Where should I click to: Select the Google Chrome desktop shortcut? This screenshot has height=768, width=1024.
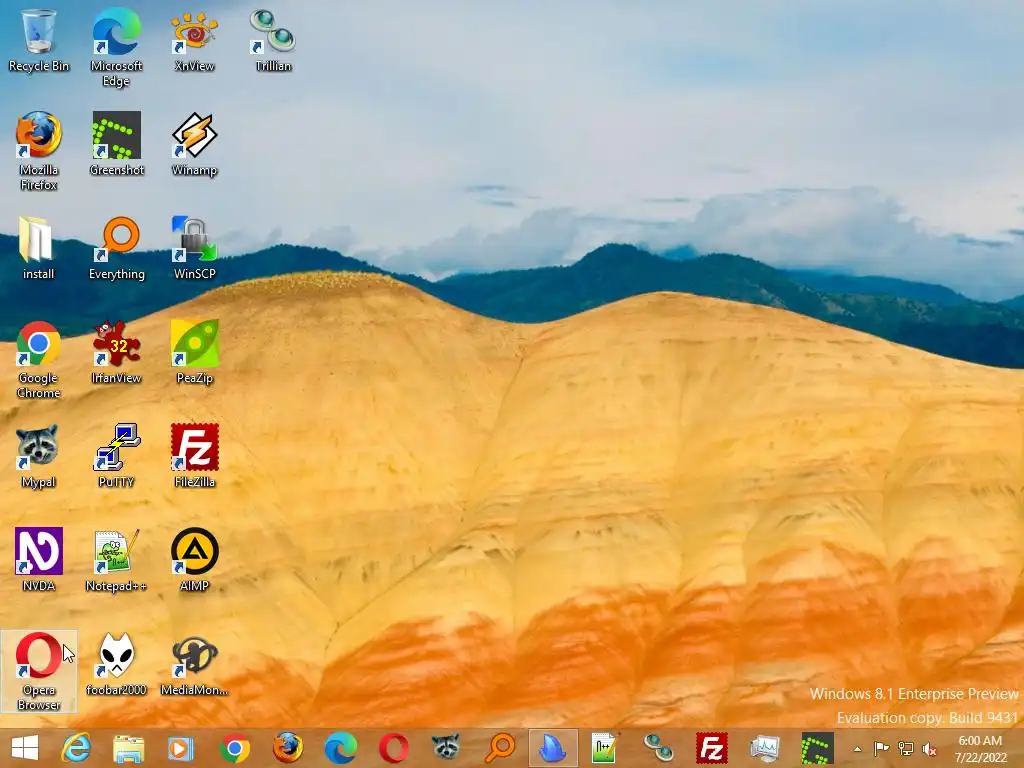point(39,360)
